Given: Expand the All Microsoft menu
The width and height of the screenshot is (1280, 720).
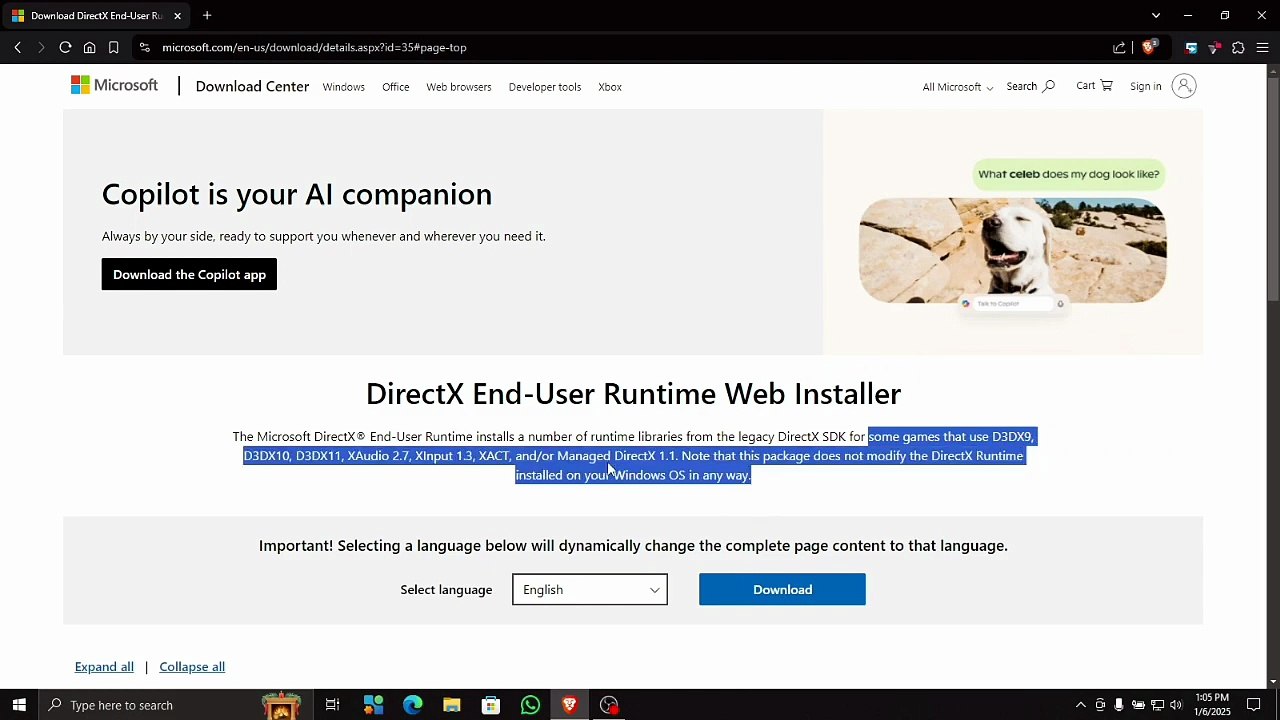Looking at the screenshot, I should point(958,87).
